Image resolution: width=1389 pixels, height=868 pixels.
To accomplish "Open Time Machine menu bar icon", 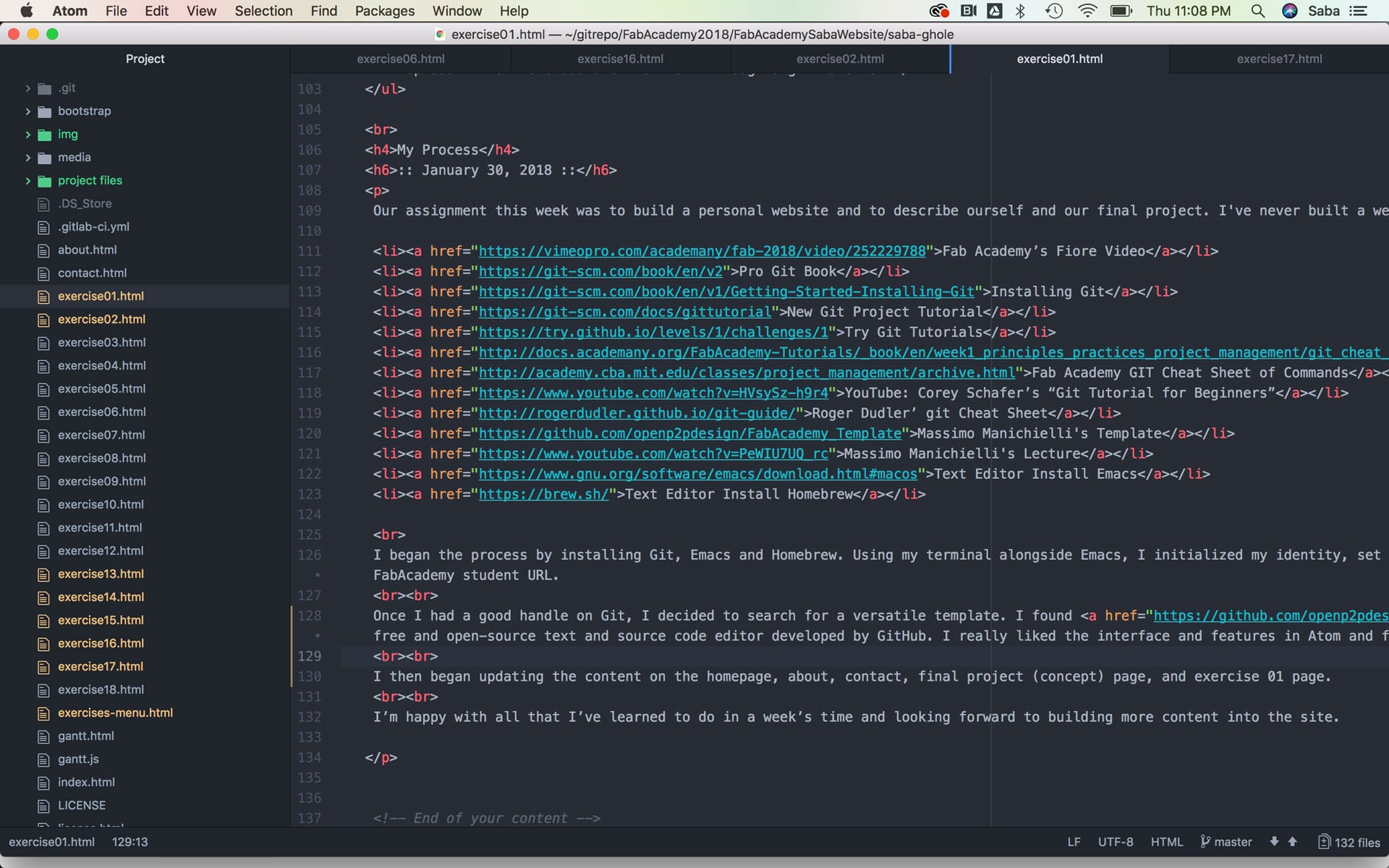I will 1054,11.
